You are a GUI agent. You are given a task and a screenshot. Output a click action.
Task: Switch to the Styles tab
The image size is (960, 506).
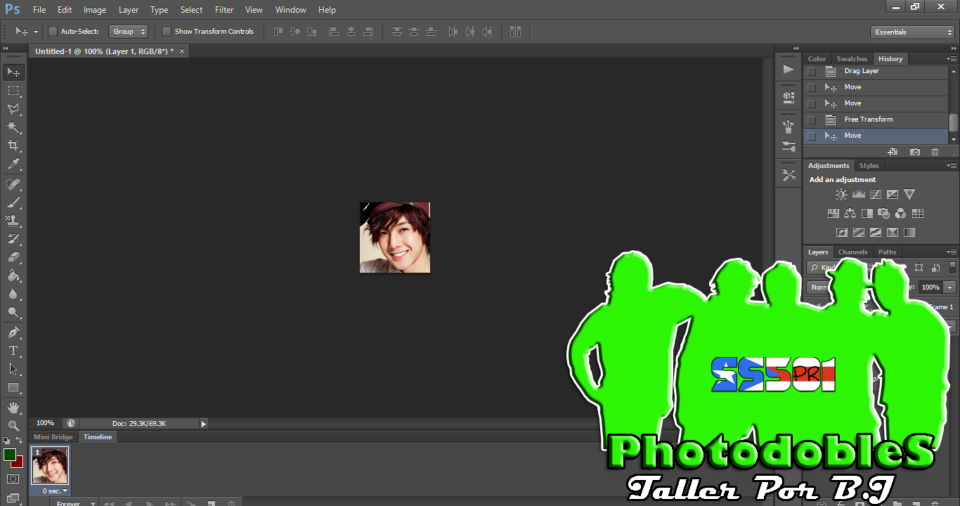point(868,165)
